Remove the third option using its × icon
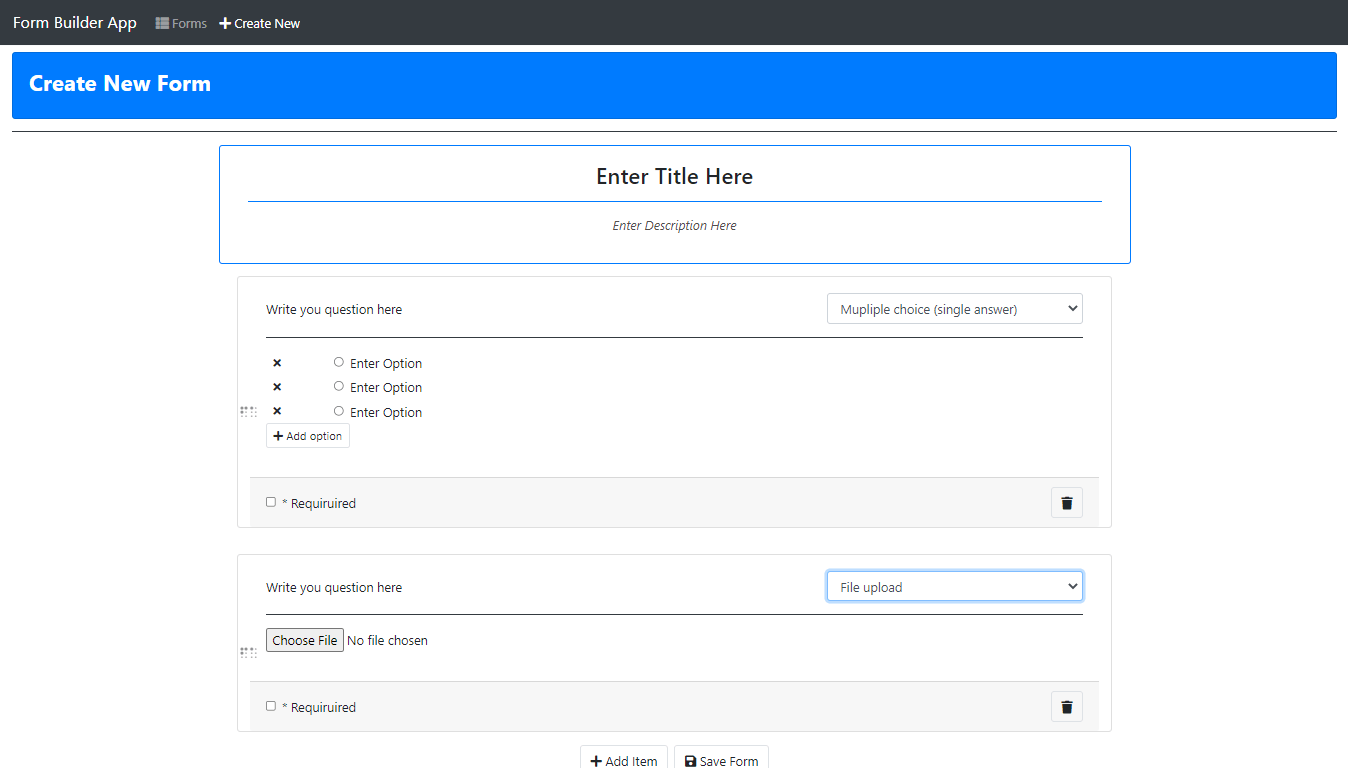 tap(277, 411)
